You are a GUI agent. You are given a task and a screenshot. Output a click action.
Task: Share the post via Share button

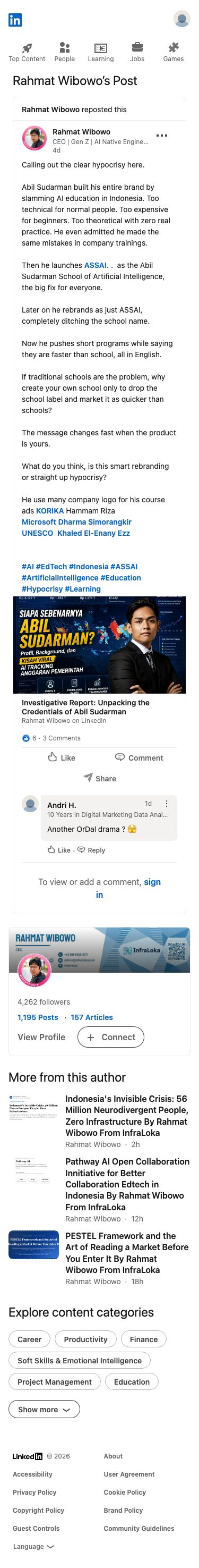99,778
